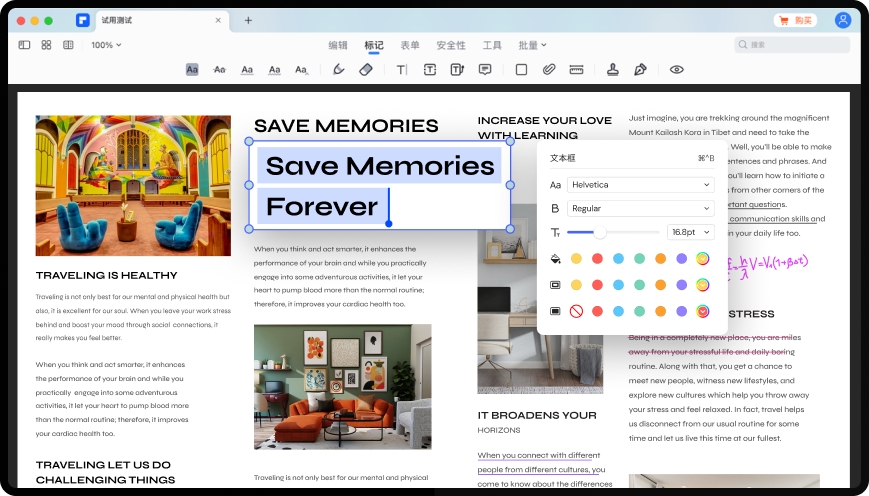
Task: Select the no-fill background option
Action: 576,311
